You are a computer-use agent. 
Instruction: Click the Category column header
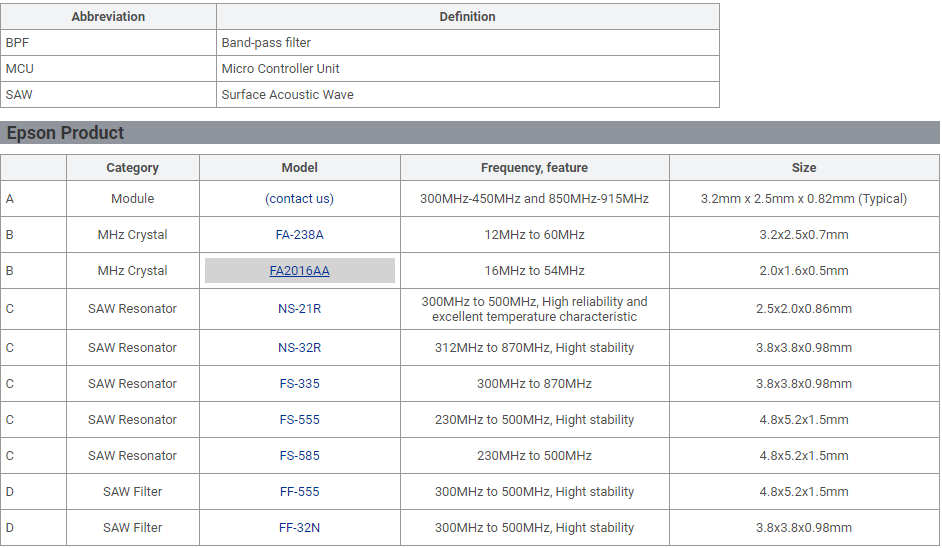[132, 168]
